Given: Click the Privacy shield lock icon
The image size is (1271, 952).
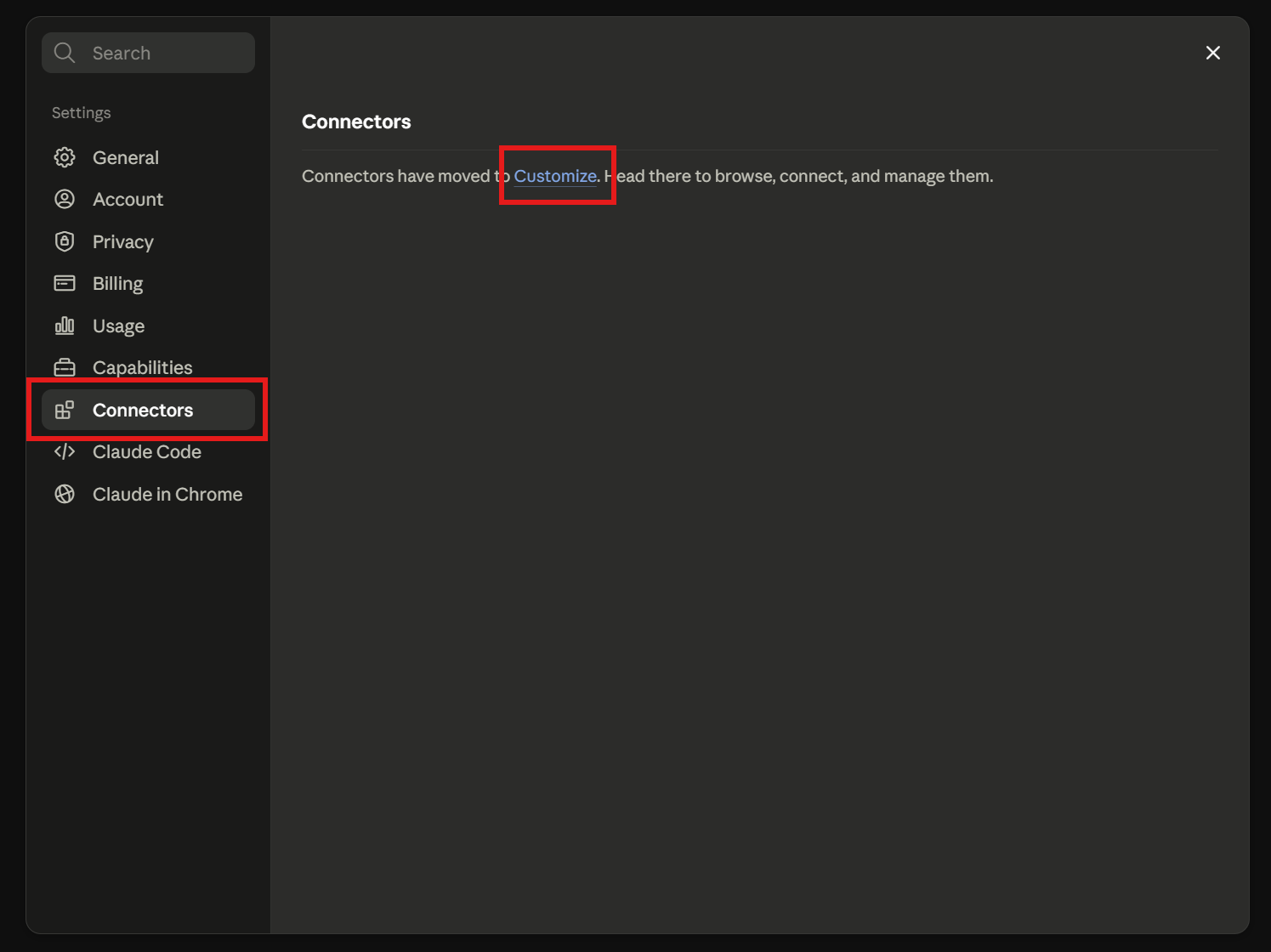Looking at the screenshot, I should 65,241.
